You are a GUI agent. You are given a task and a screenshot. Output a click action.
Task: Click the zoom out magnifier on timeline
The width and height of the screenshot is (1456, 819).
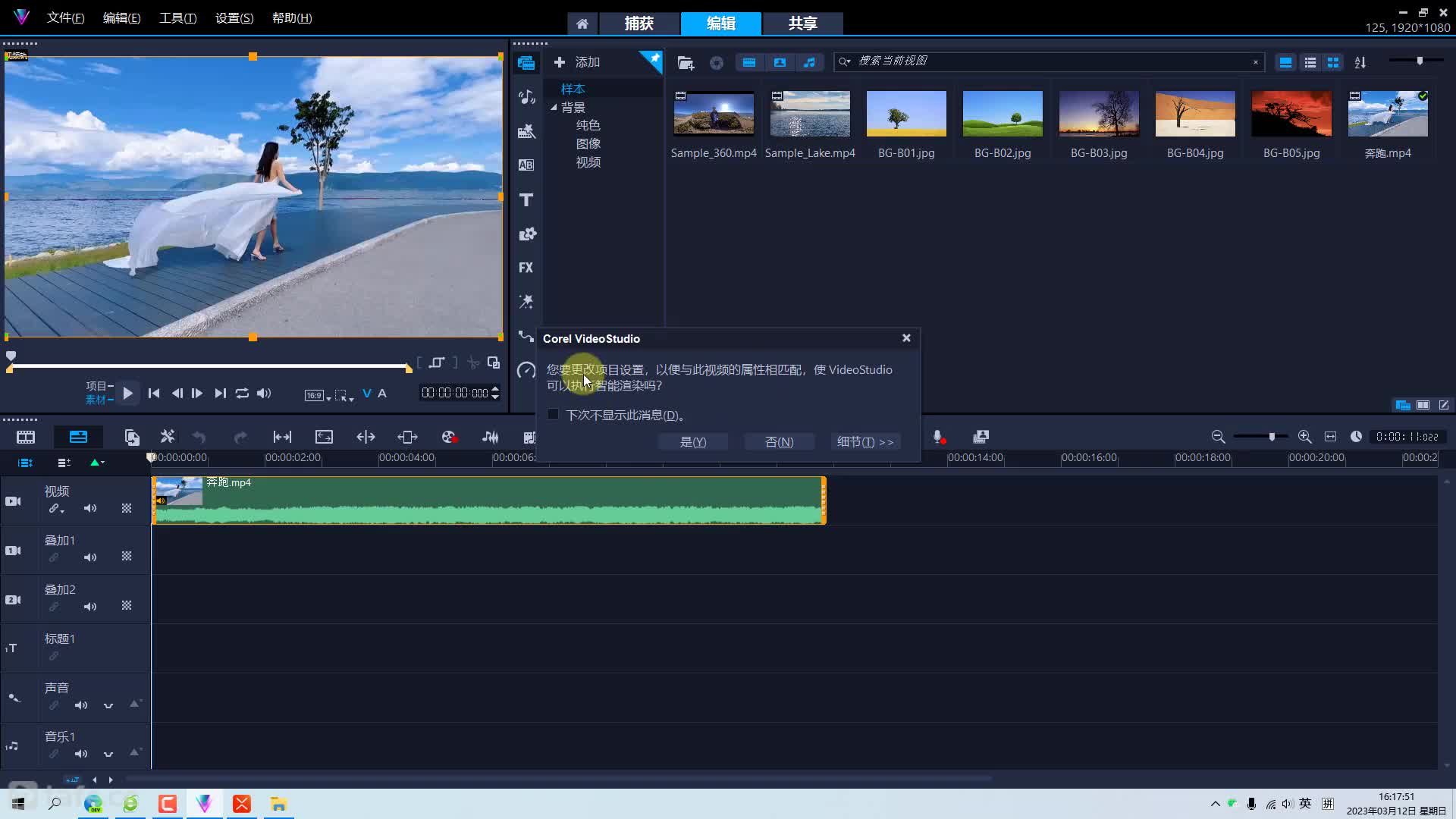pos(1218,437)
